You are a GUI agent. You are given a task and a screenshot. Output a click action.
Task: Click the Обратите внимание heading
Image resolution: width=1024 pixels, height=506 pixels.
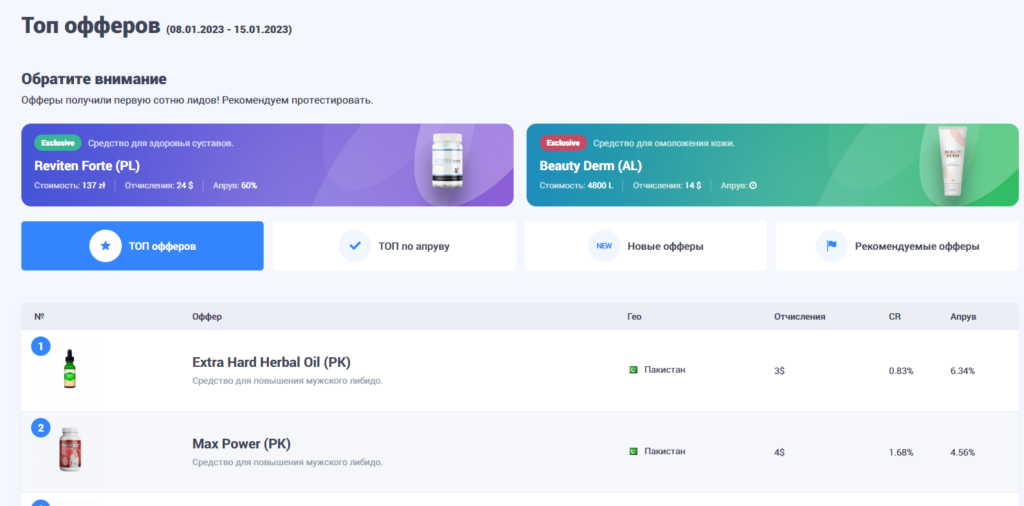[94, 80]
